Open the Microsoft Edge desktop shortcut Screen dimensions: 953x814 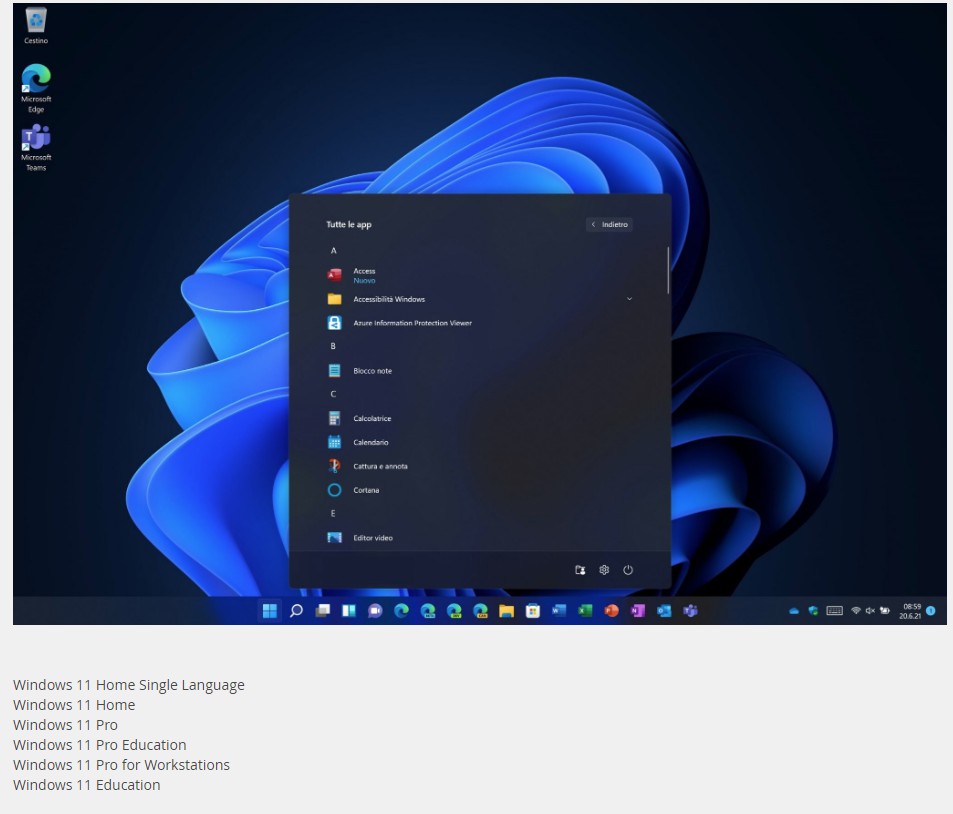tap(36, 88)
